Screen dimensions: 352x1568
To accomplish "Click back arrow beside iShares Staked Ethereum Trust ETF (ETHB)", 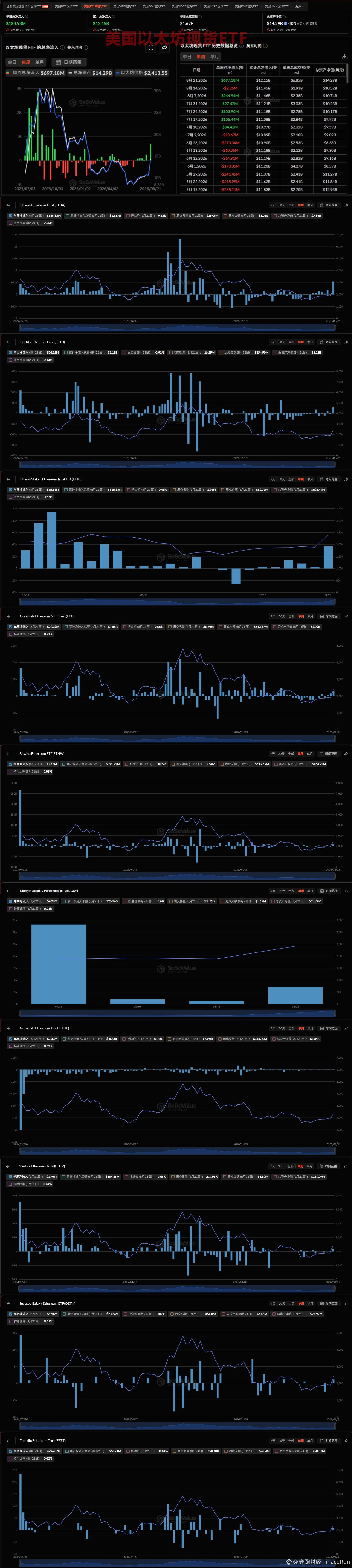I will tap(8, 479).
